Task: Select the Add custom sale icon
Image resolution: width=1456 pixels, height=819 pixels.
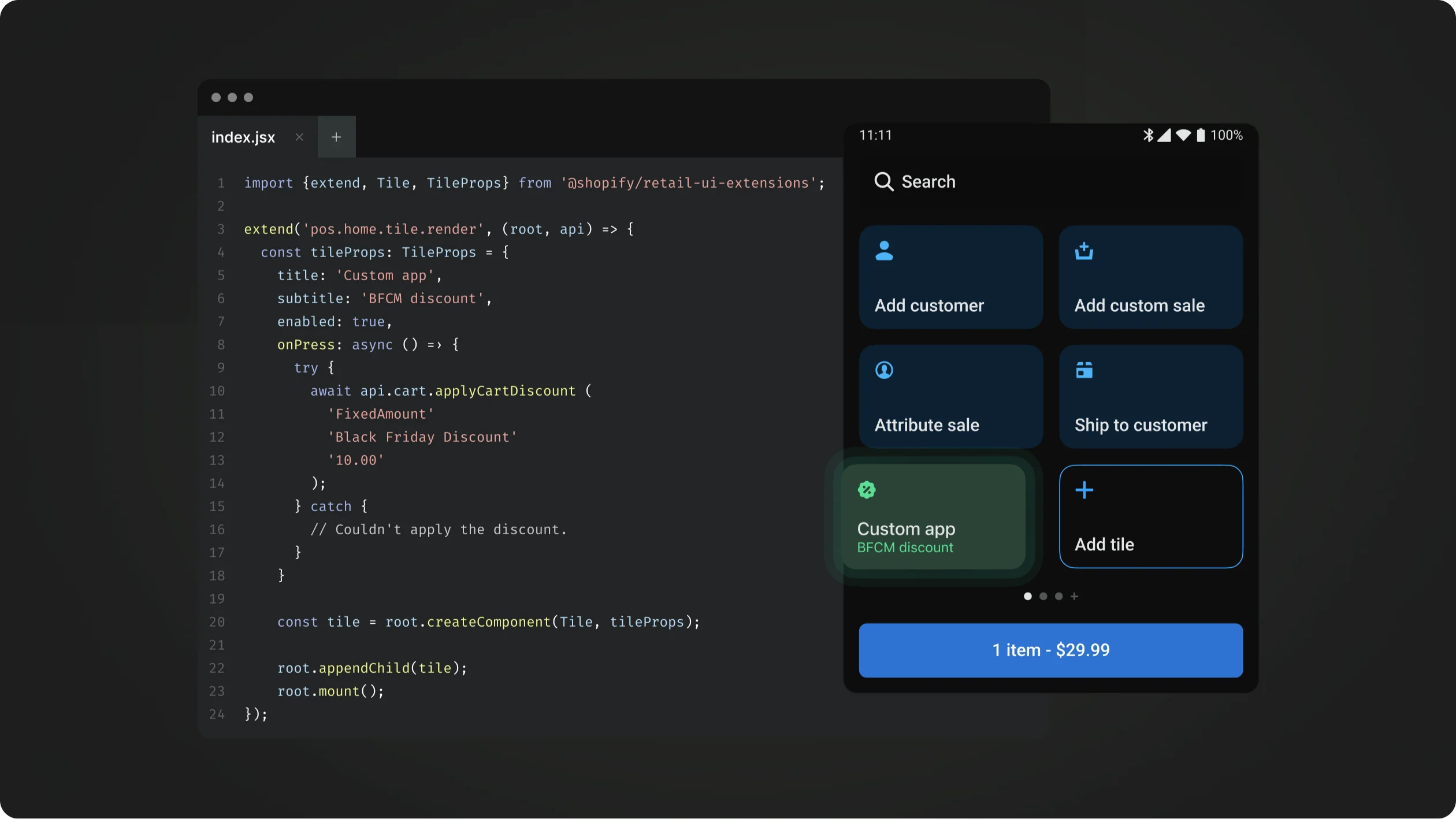Action: pos(1083,251)
